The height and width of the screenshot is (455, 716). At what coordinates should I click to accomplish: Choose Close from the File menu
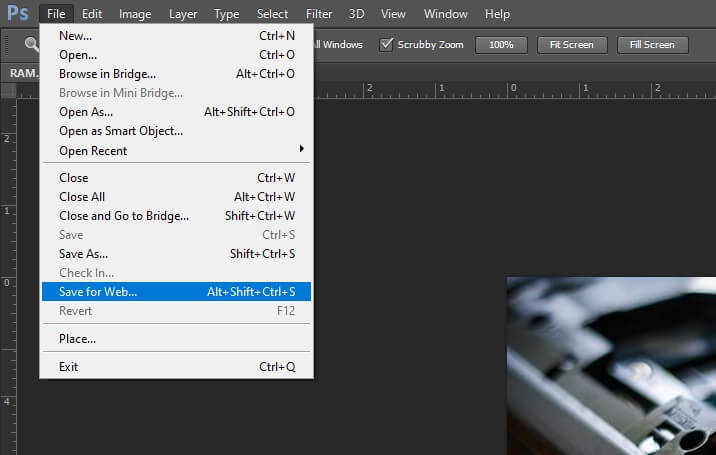[x=177, y=178]
